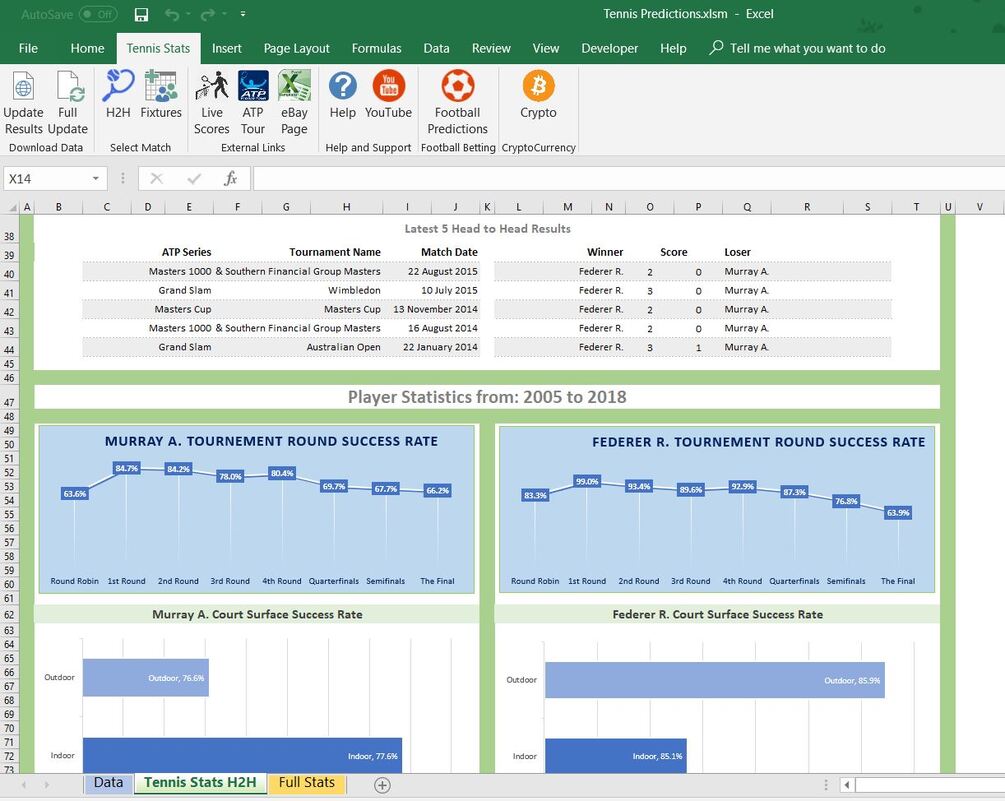Run the Full Update icon
The width and height of the screenshot is (1005, 801).
click(x=69, y=86)
